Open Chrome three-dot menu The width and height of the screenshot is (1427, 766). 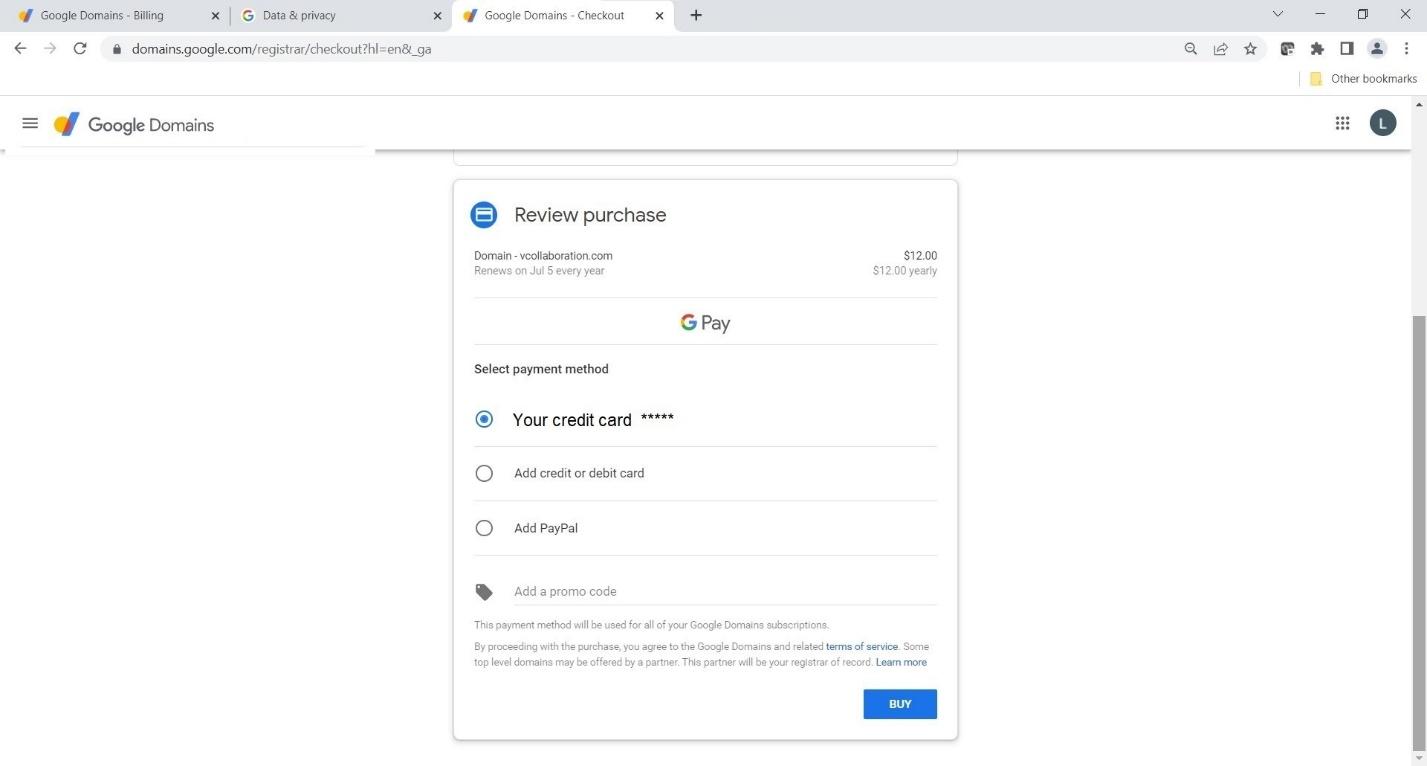tap(1406, 48)
